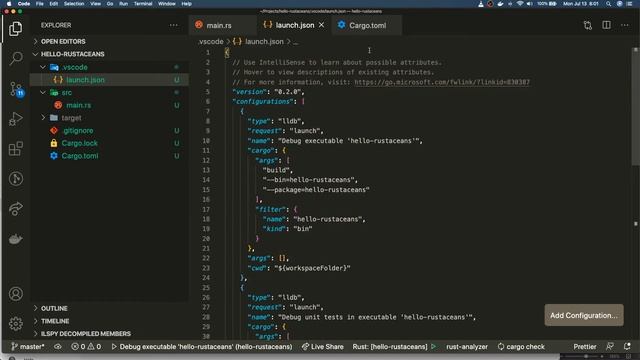Click Rust: [hello-rustaceans] status item

point(390,347)
